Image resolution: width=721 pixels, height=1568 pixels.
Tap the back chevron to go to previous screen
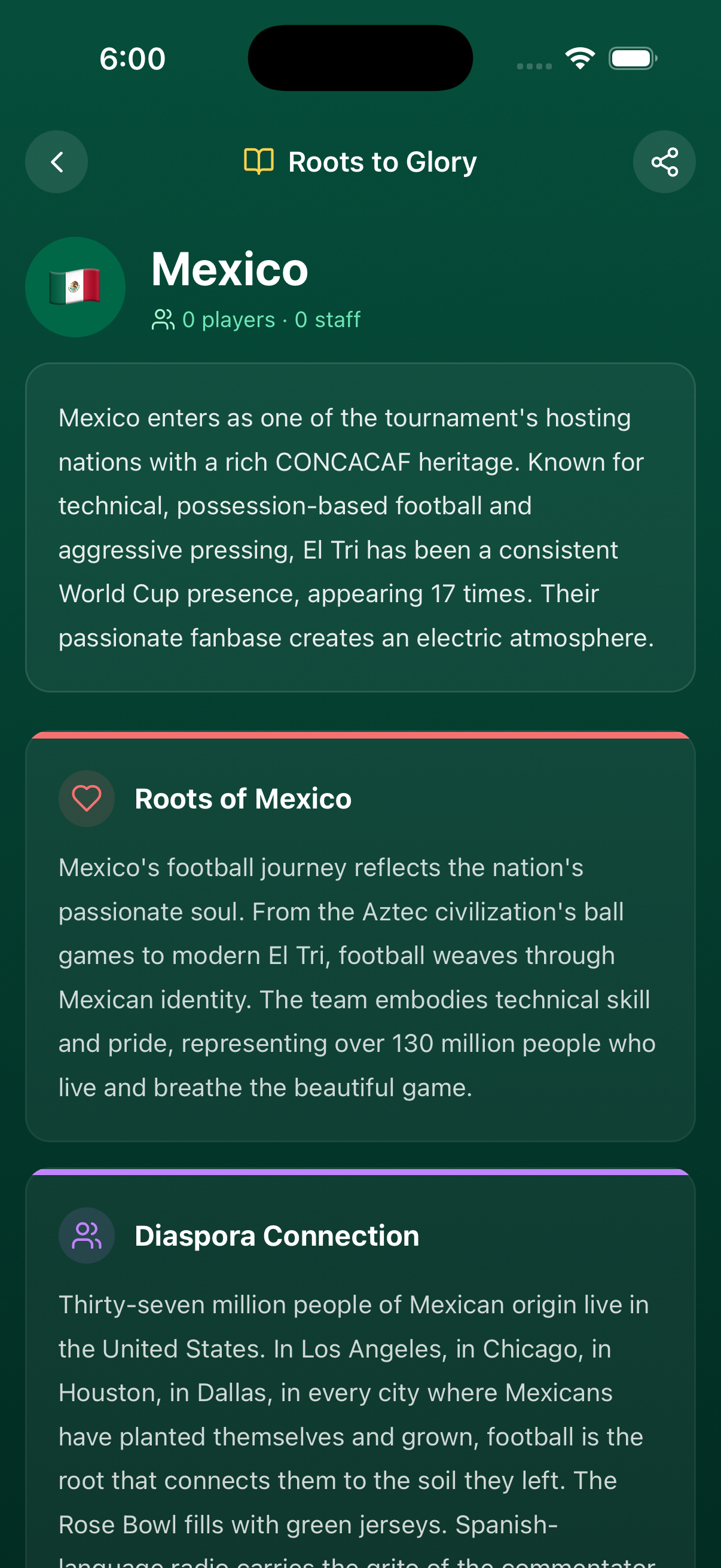point(56,161)
